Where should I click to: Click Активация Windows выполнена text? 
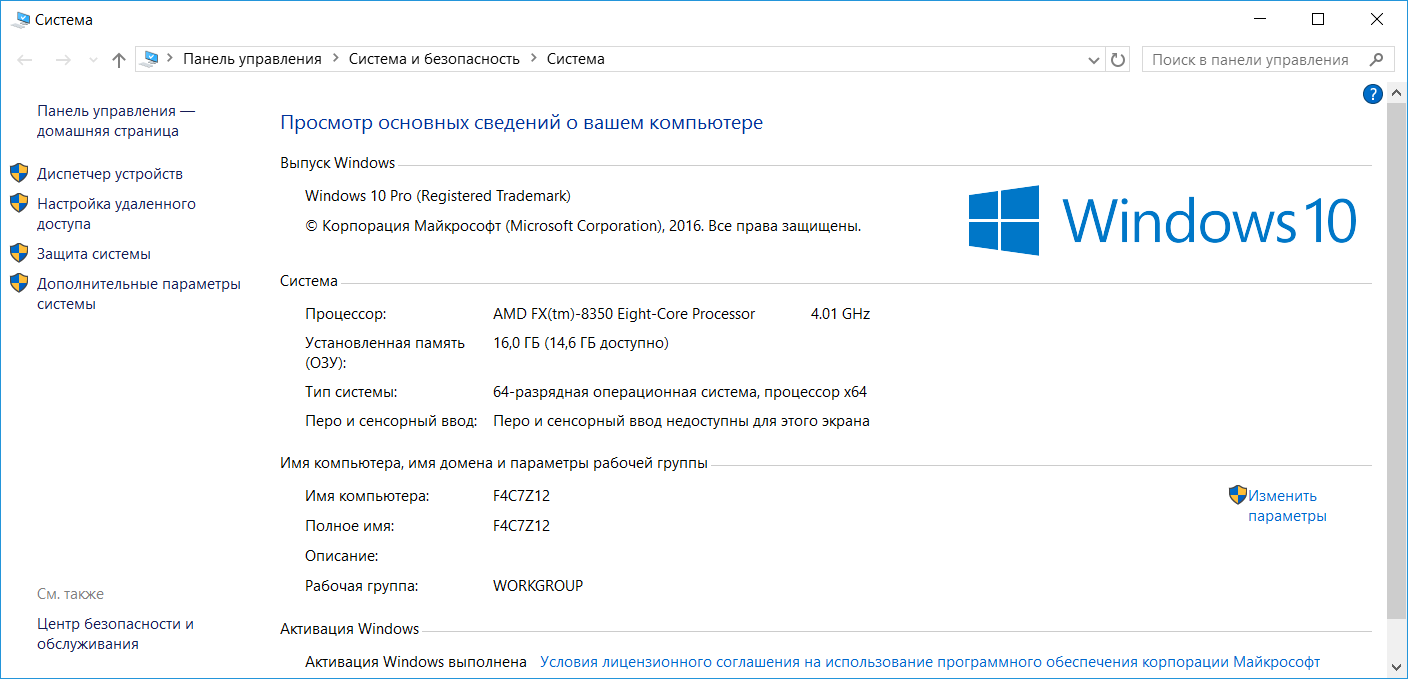point(416,662)
